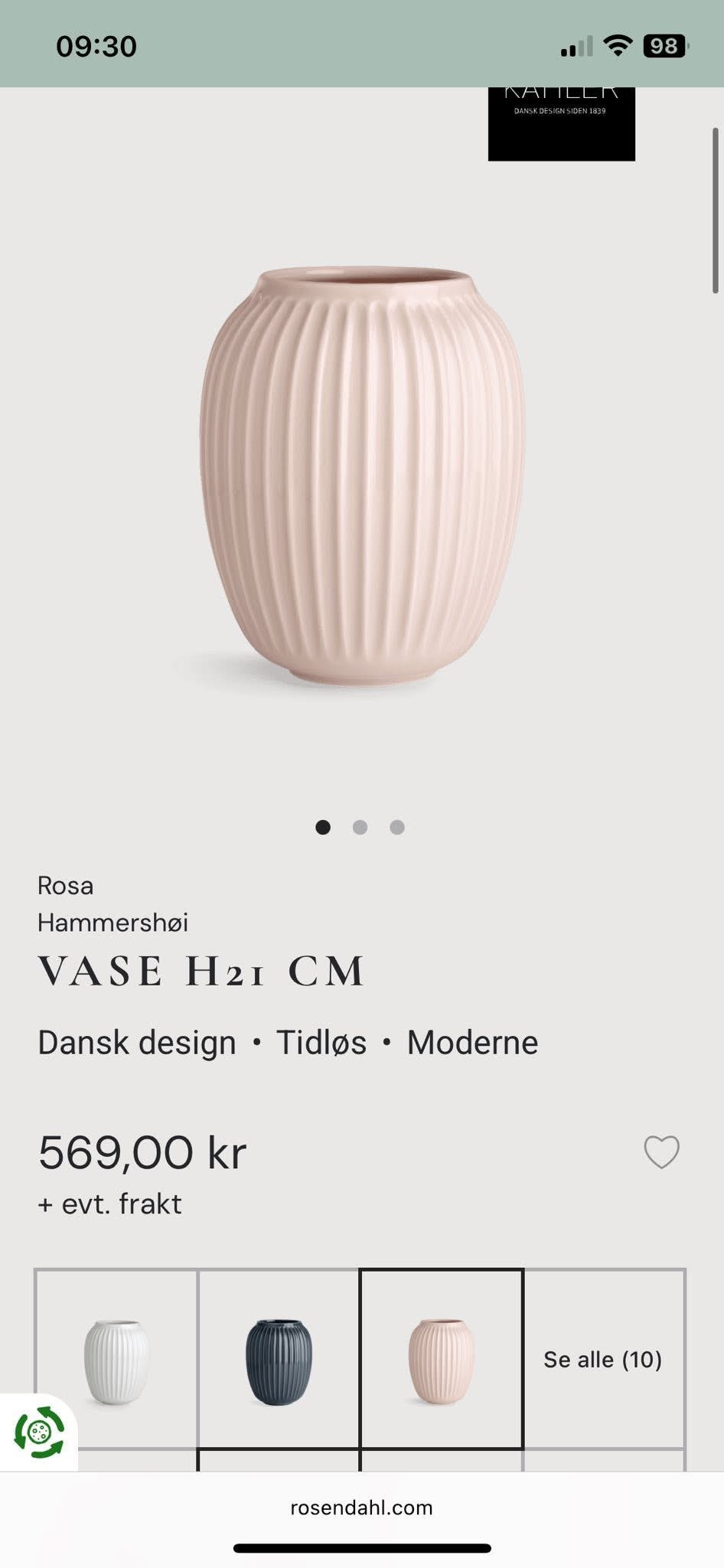Add vase to favorites with heart icon
The width and height of the screenshot is (724, 1568).
[x=661, y=1151]
